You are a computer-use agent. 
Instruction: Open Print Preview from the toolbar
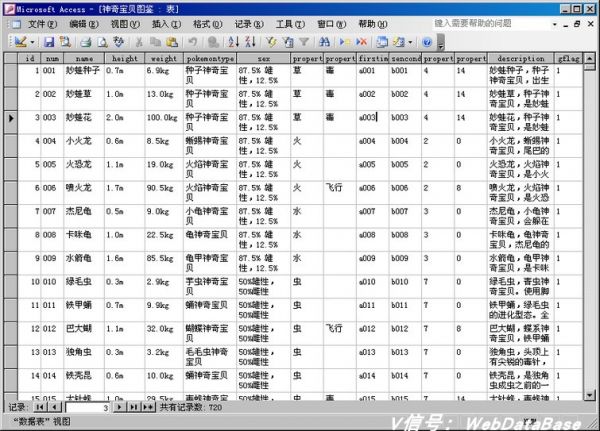click(102, 42)
